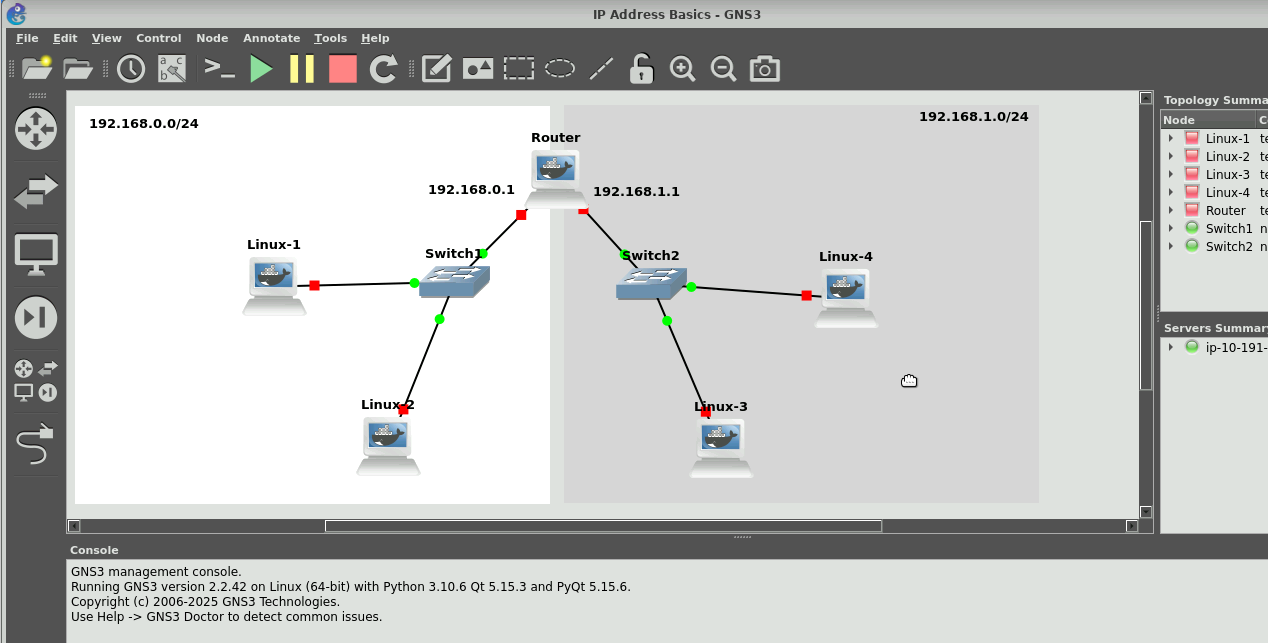Expand the Switch2 entry in Topology Summary
The height and width of the screenshot is (643, 1268).
1171,247
